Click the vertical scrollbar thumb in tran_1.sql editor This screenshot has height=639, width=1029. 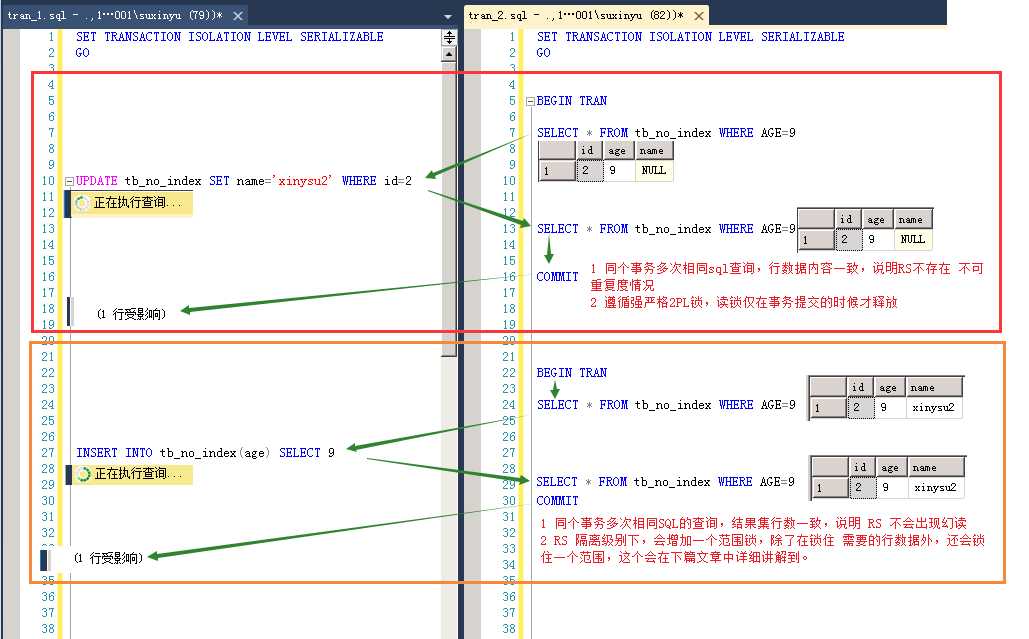click(x=449, y=209)
